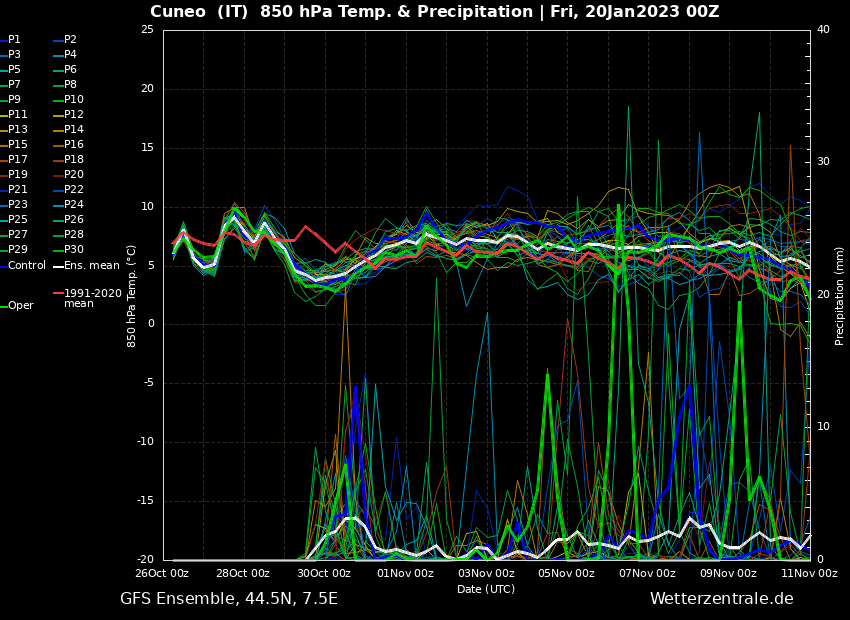Viewport: 850px width, 620px height.
Task: Click the P30 legend label
Action: coord(73,250)
